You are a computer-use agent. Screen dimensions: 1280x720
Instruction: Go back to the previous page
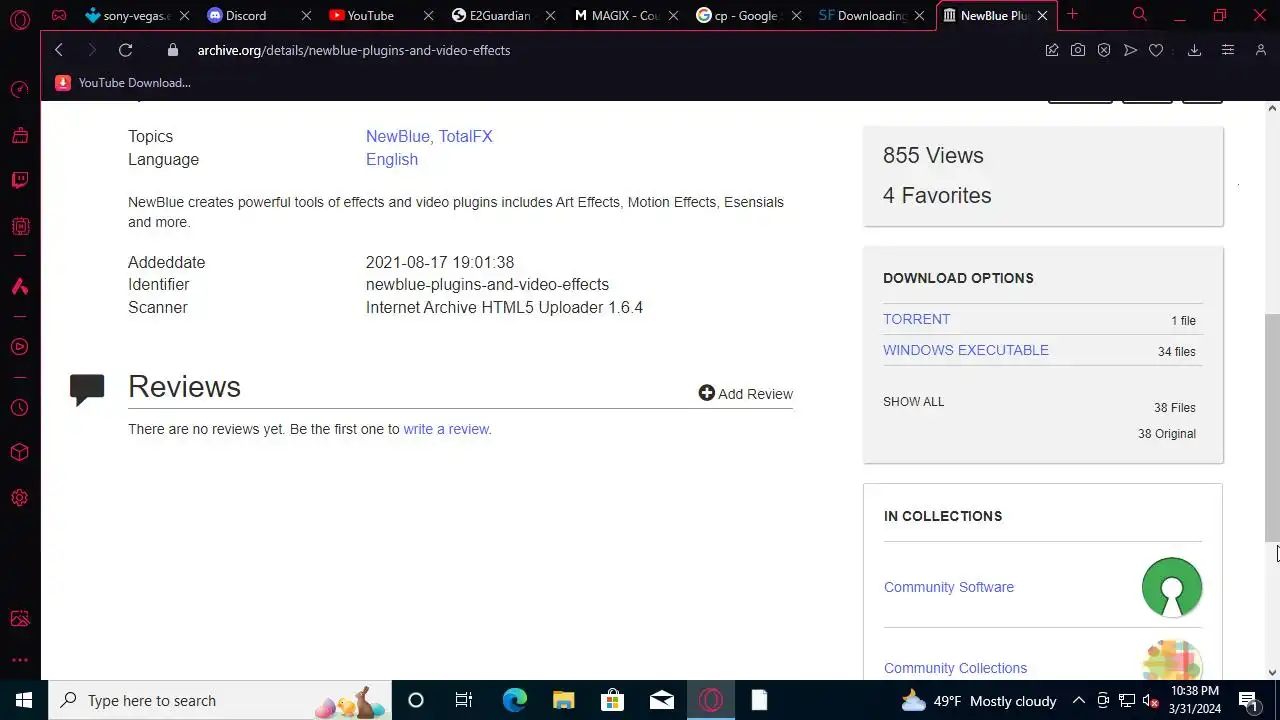tap(59, 50)
